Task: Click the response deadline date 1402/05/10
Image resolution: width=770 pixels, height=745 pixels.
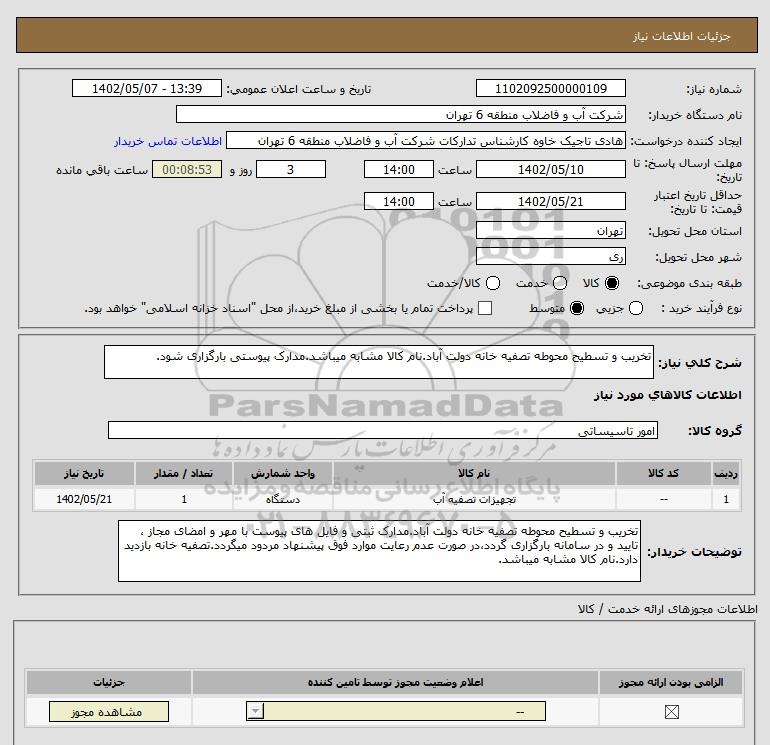Action: point(550,169)
